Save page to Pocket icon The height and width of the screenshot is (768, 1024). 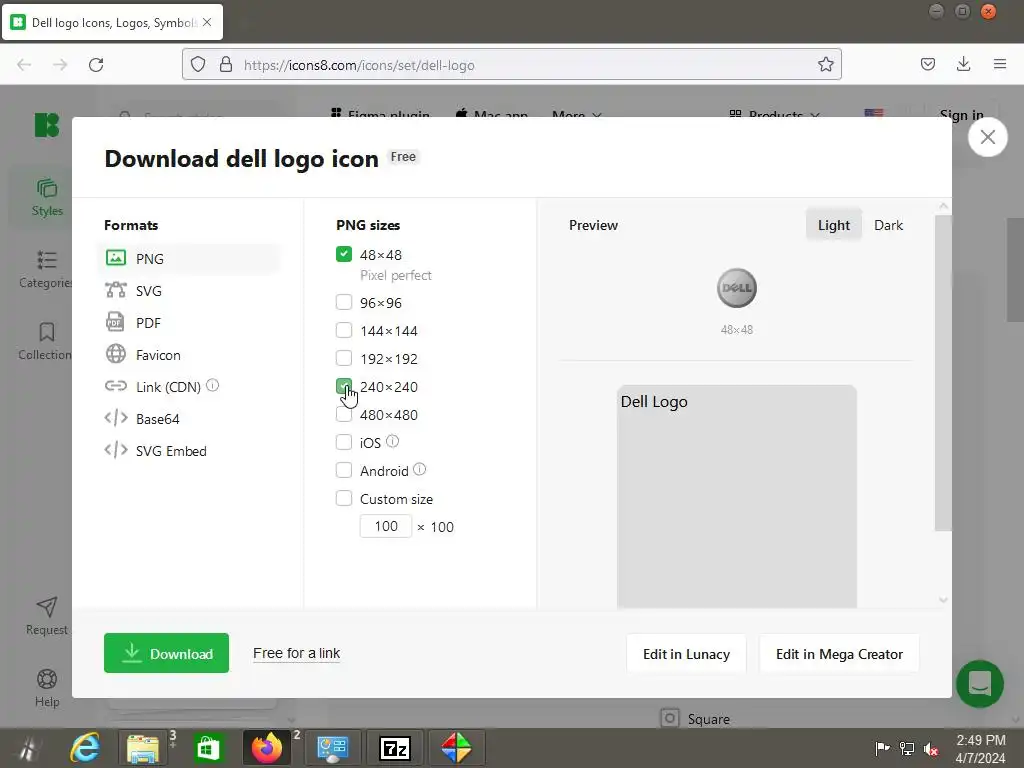(x=927, y=64)
